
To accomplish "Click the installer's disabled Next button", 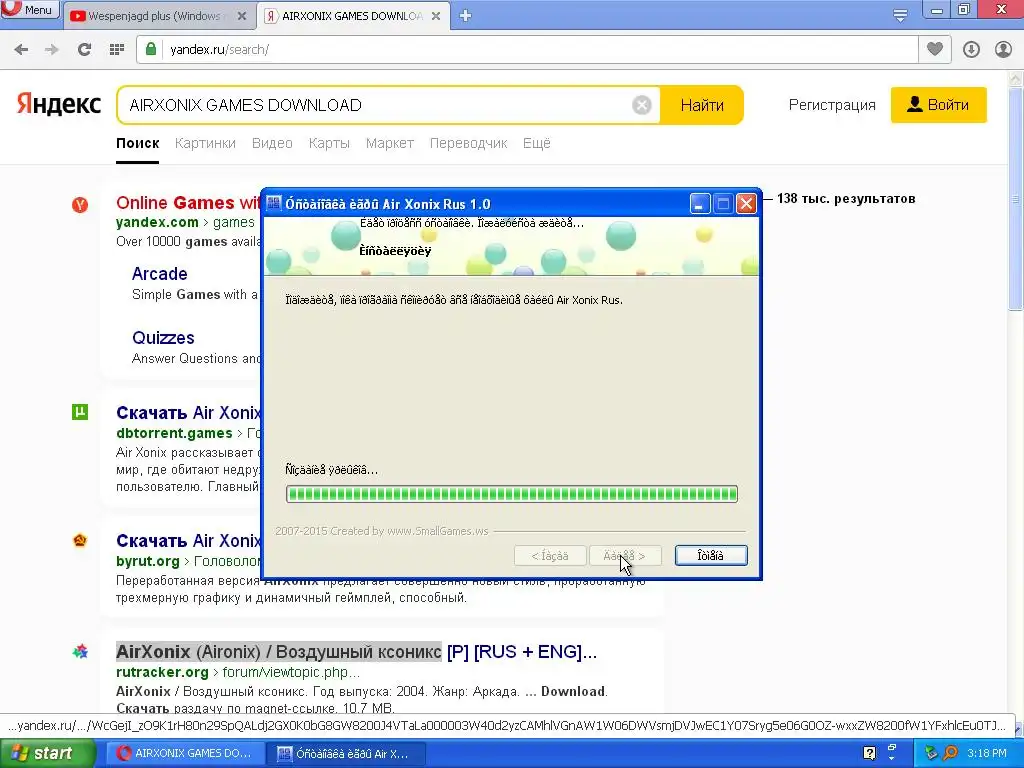I will [625, 556].
